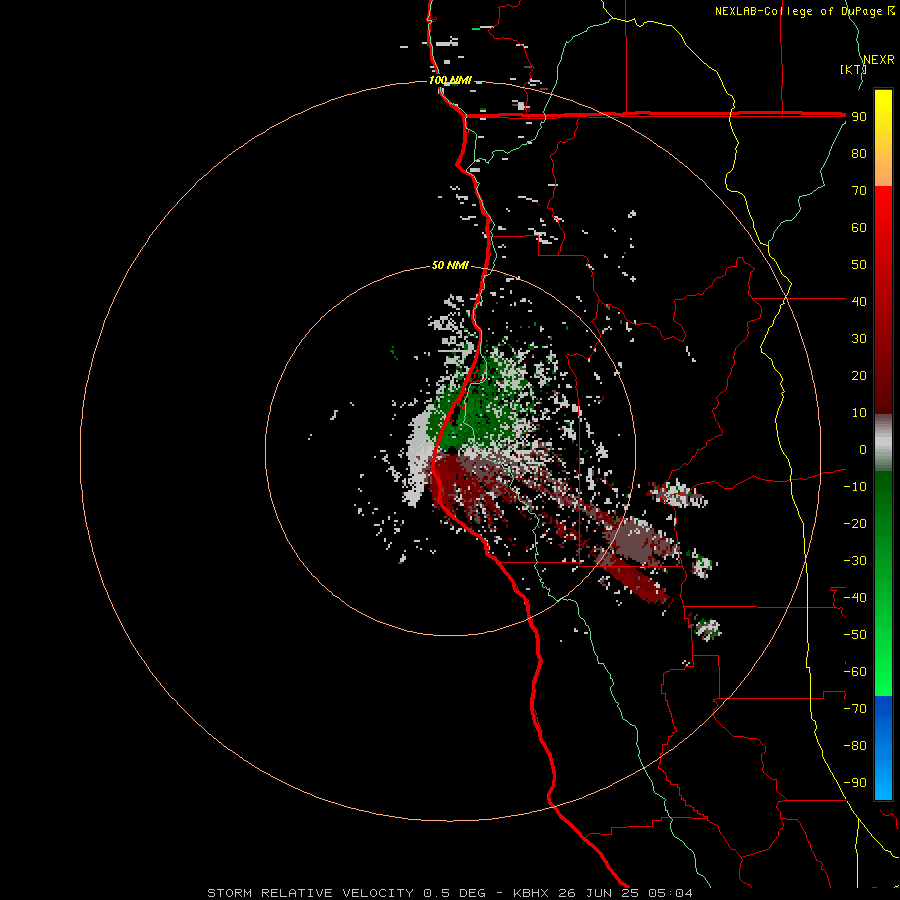
Task: Click the 0.5 DEG elevation text
Action: [455, 893]
